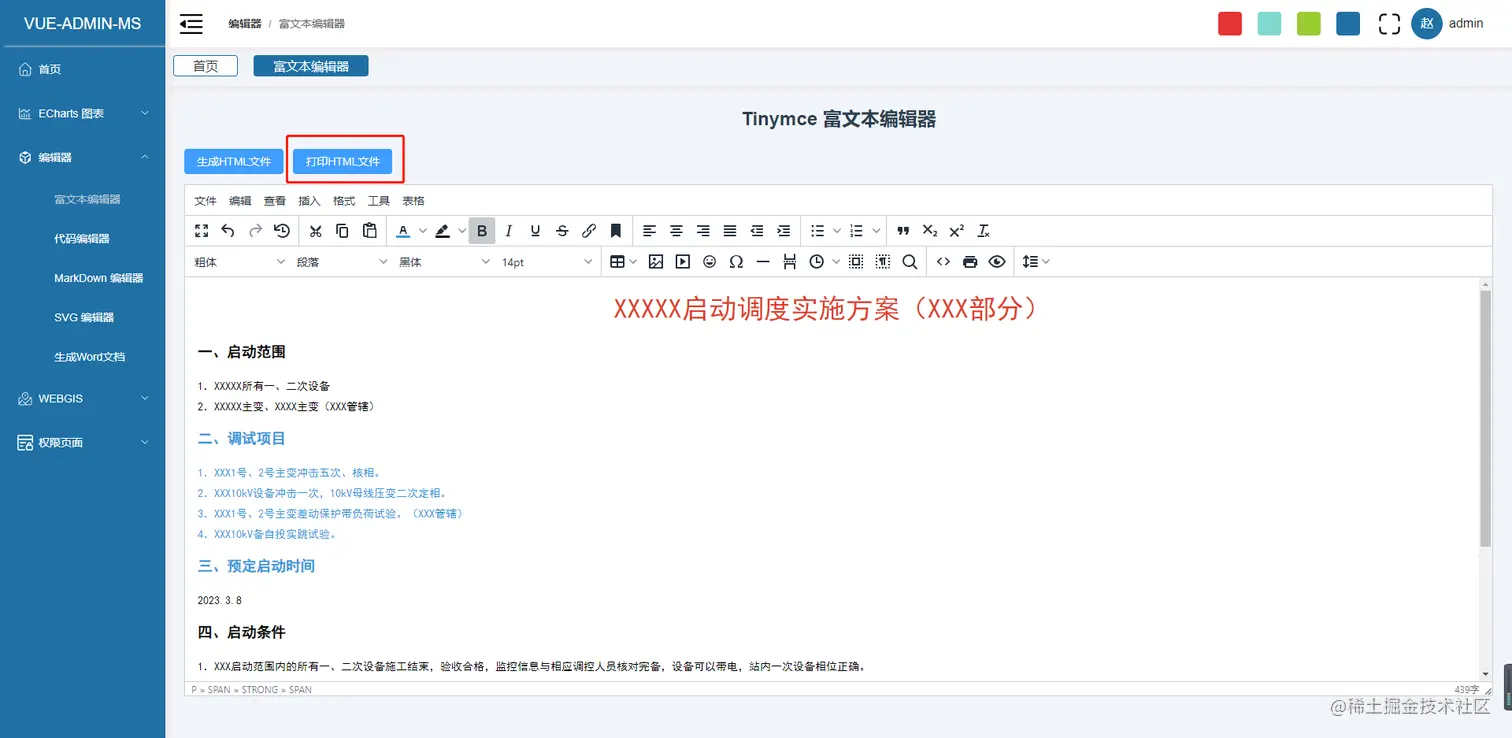The height and width of the screenshot is (738, 1512).
Task: Click 生成HTML文件 button
Action: tap(234, 161)
